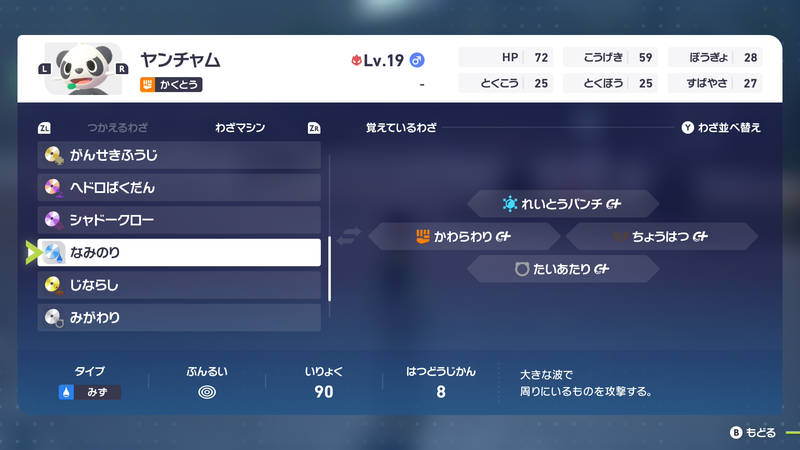Pick じならし from the TM list
800x450 pixels.
click(x=172, y=285)
